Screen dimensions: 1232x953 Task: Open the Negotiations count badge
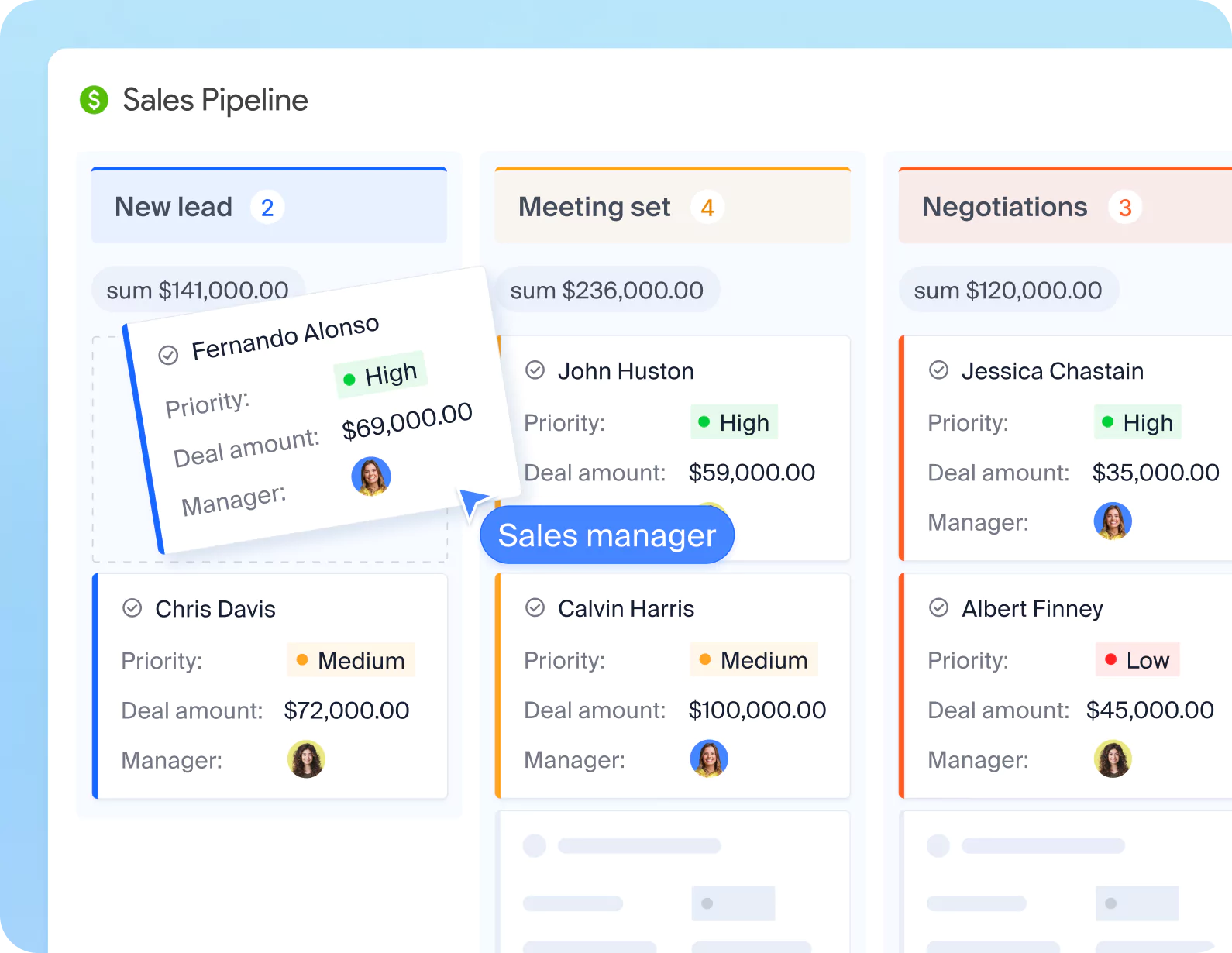1125,207
